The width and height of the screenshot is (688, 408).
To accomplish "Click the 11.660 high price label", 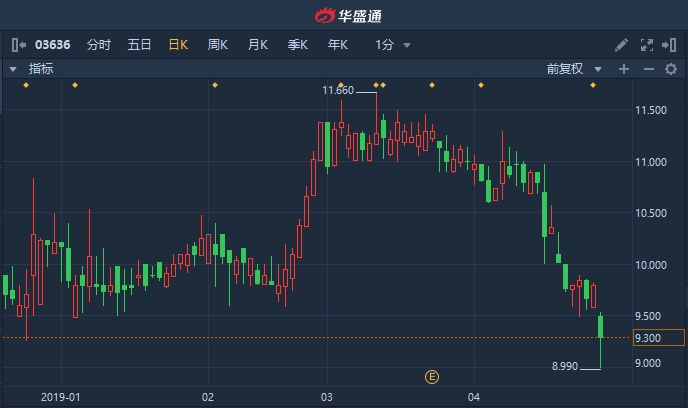I will pos(338,90).
